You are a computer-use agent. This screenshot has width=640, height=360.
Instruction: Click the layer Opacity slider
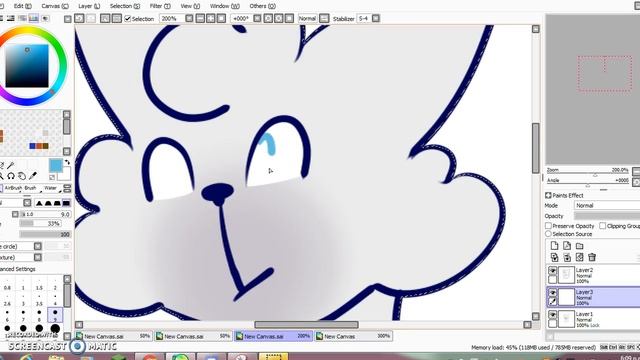[607, 216]
